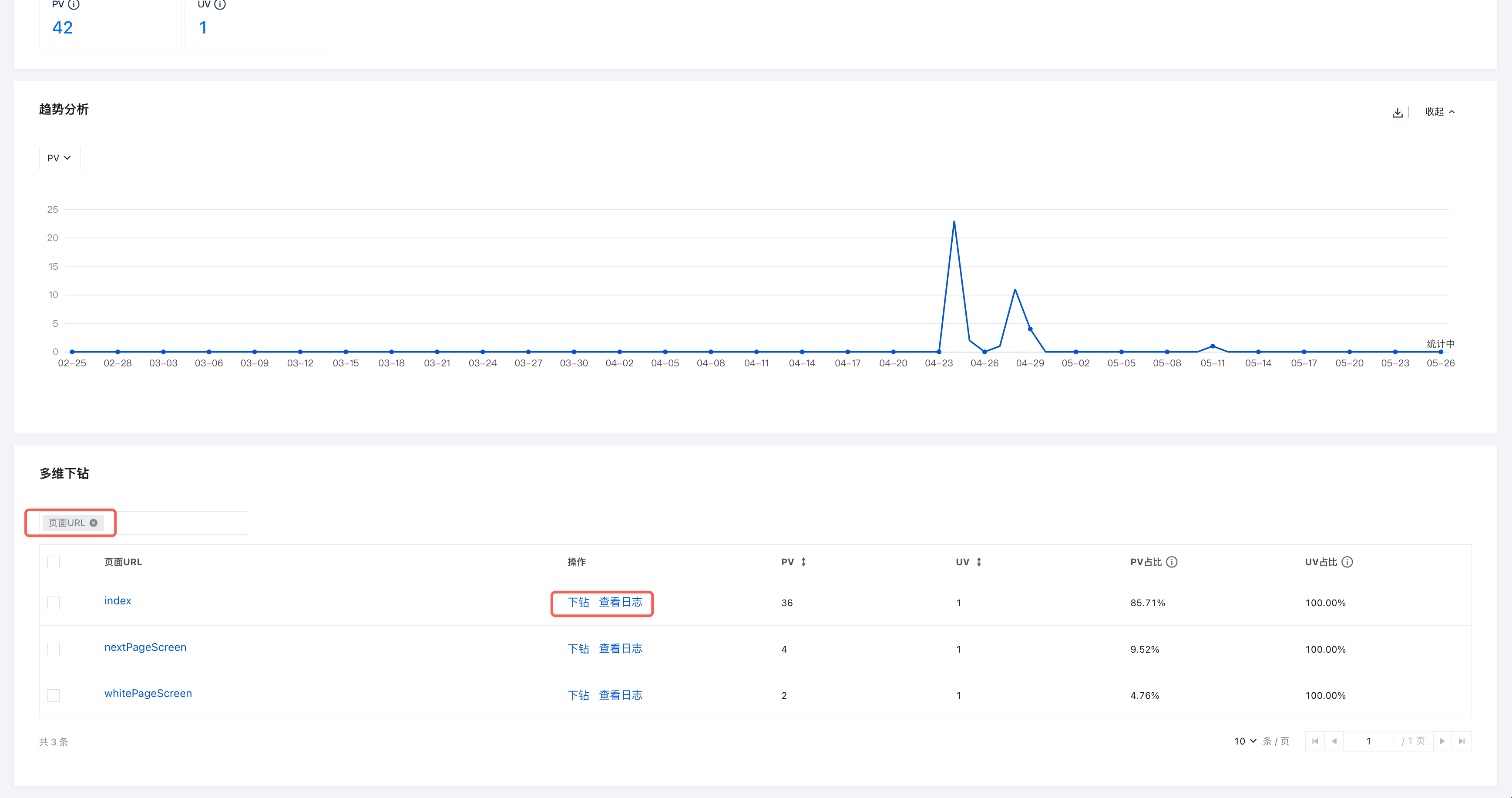The width and height of the screenshot is (1512, 798).
Task: Click the download icon in trend analysis
Action: tap(1397, 112)
